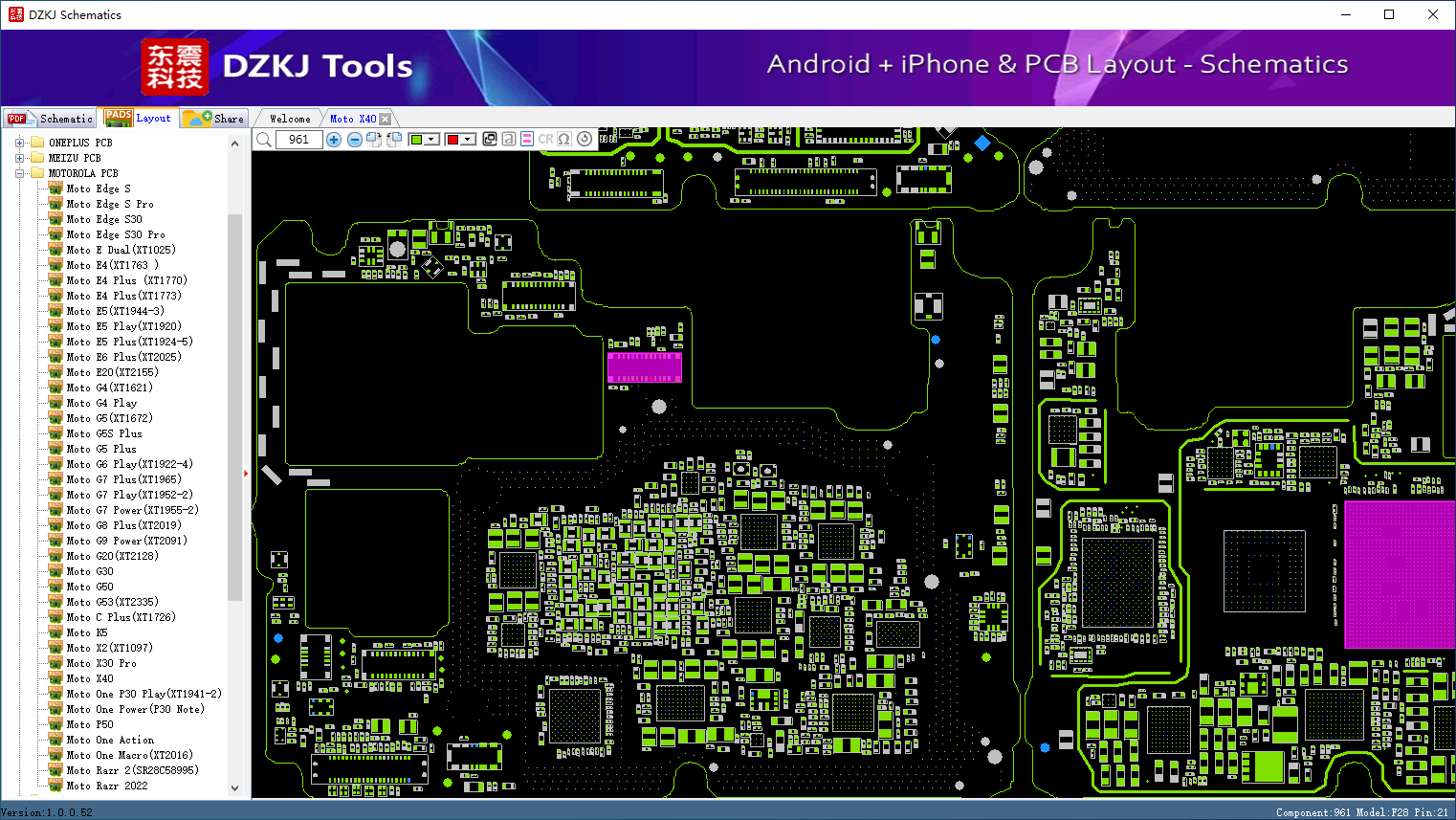Open the green color dropdown
The height and width of the screenshot is (820, 1456).
point(431,140)
